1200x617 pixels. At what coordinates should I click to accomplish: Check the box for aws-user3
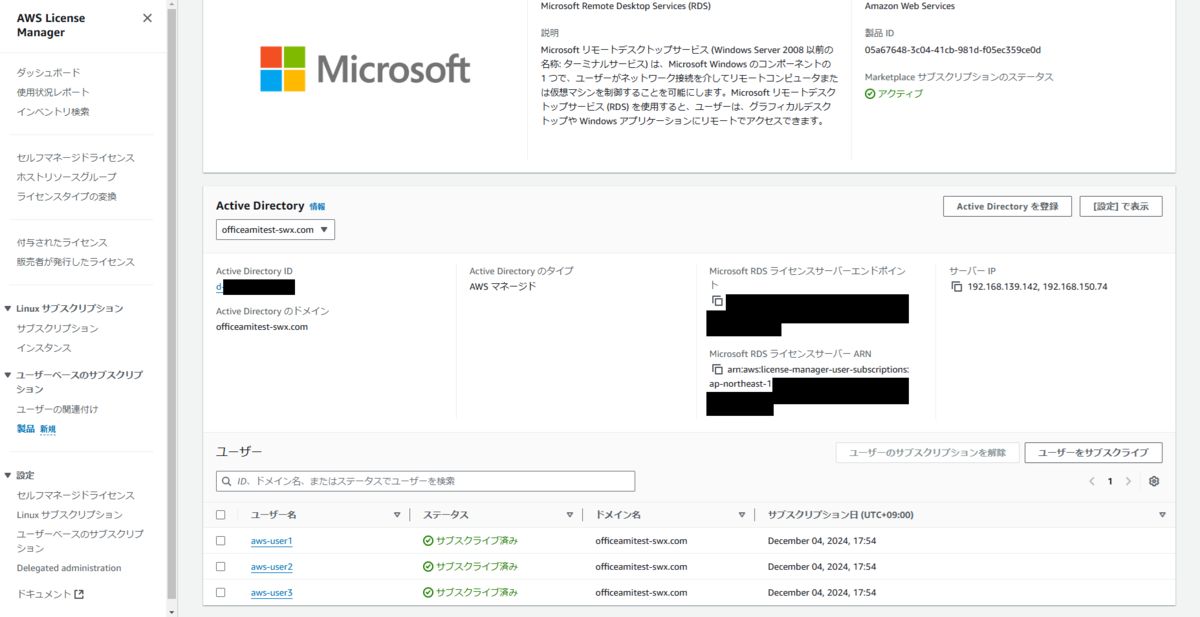pos(221,592)
